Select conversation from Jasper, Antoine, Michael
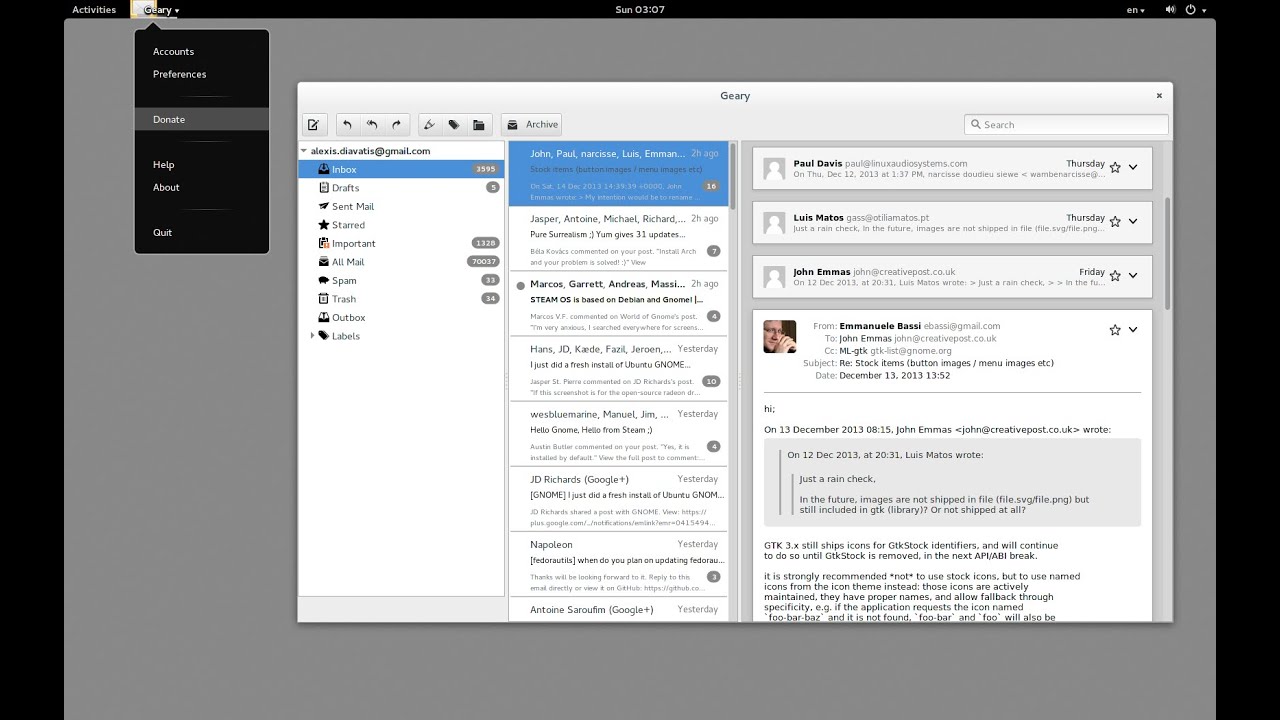1280x720 pixels. coord(619,239)
